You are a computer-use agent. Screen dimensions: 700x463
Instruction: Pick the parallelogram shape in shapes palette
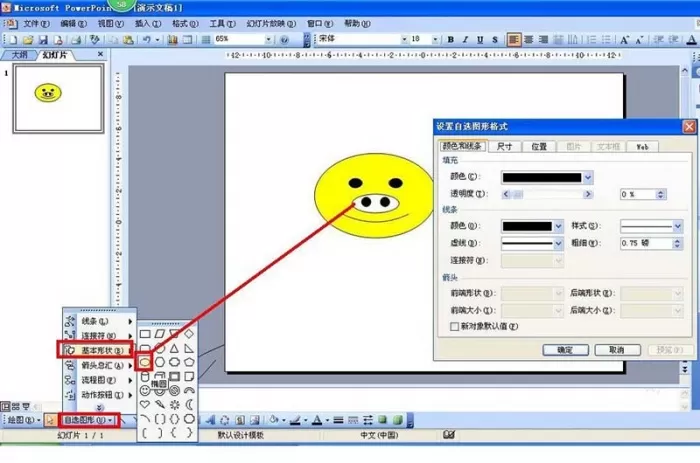tap(160, 334)
